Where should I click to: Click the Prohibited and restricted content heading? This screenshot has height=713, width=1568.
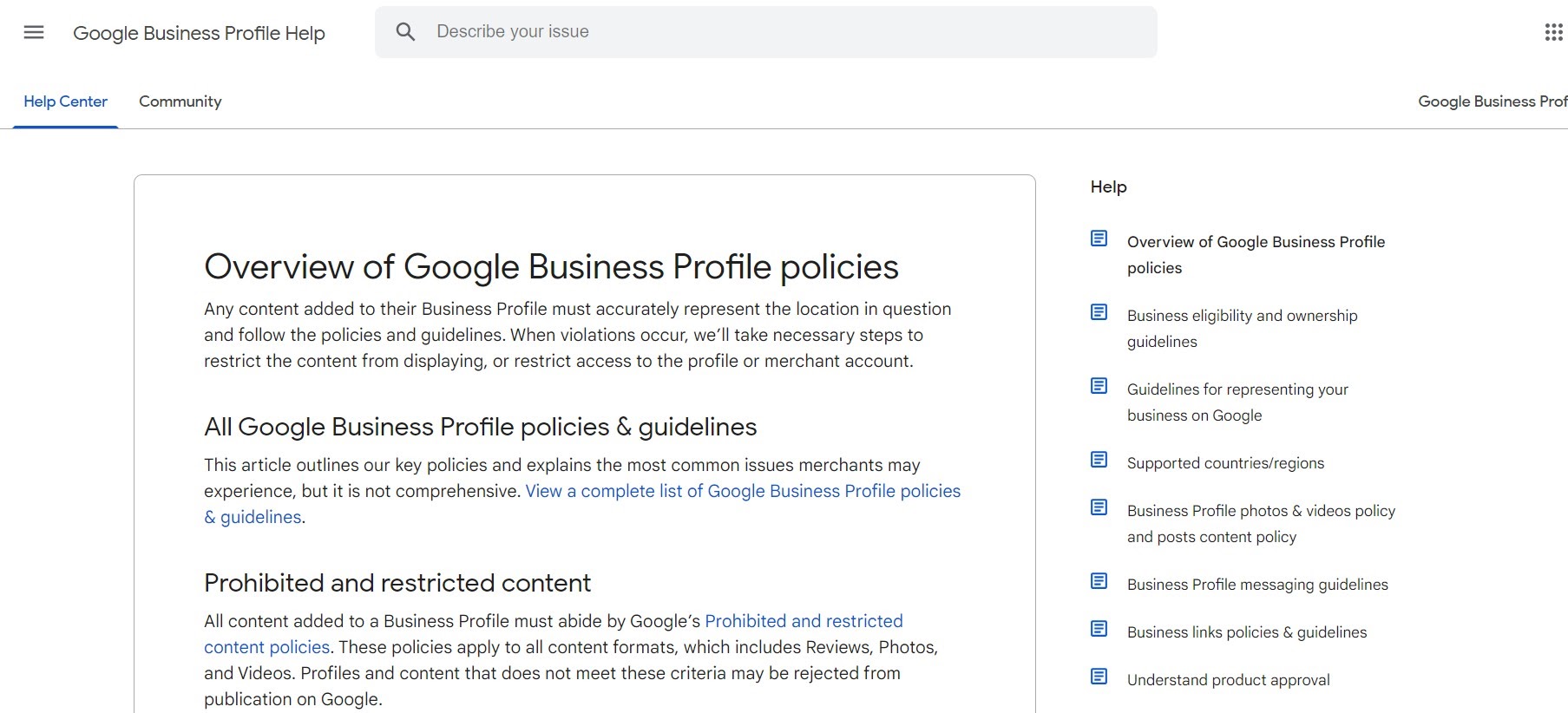(397, 583)
